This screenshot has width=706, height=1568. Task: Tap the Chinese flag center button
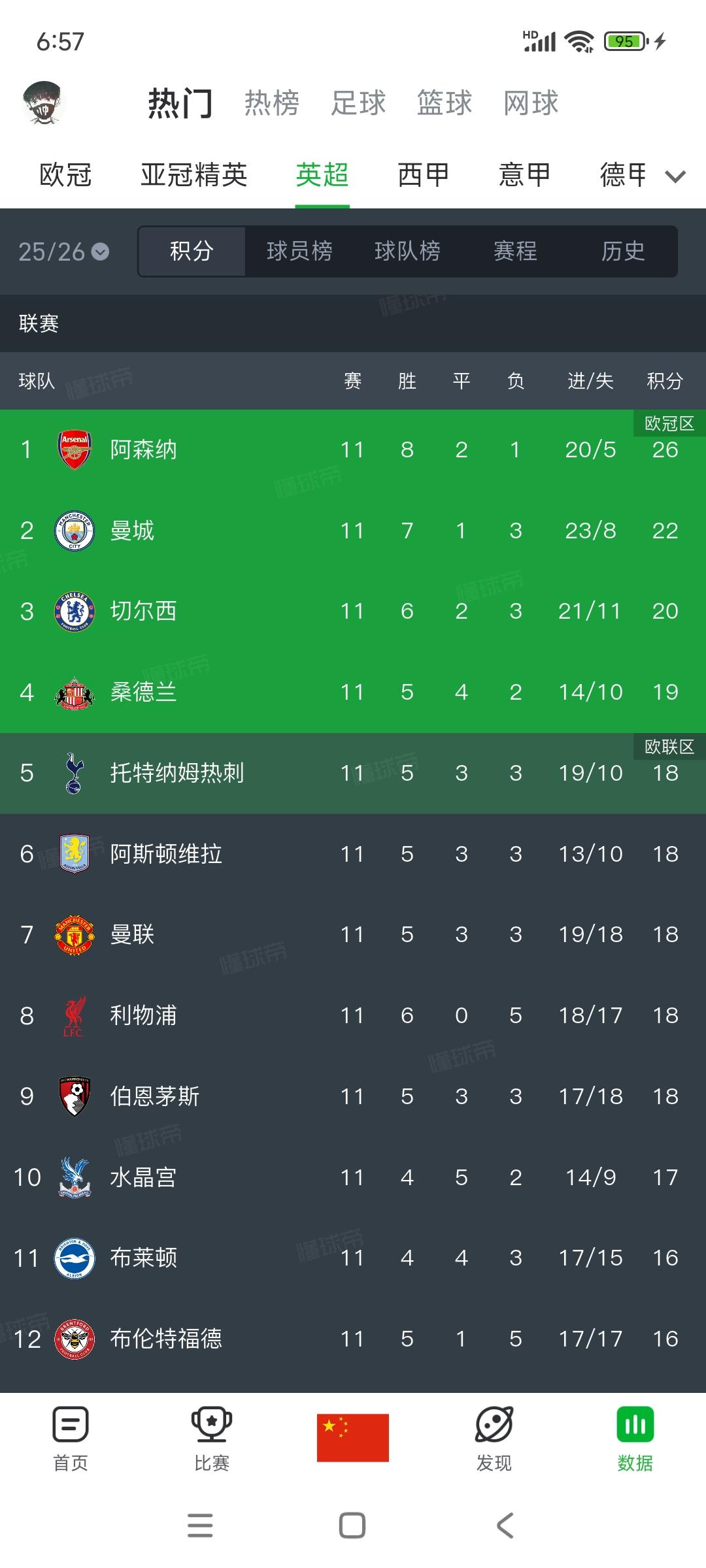[x=353, y=1437]
